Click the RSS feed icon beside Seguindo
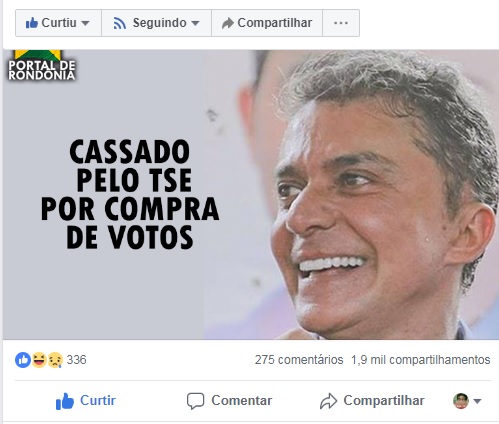Screen dimensions: 499x424 (119, 23)
